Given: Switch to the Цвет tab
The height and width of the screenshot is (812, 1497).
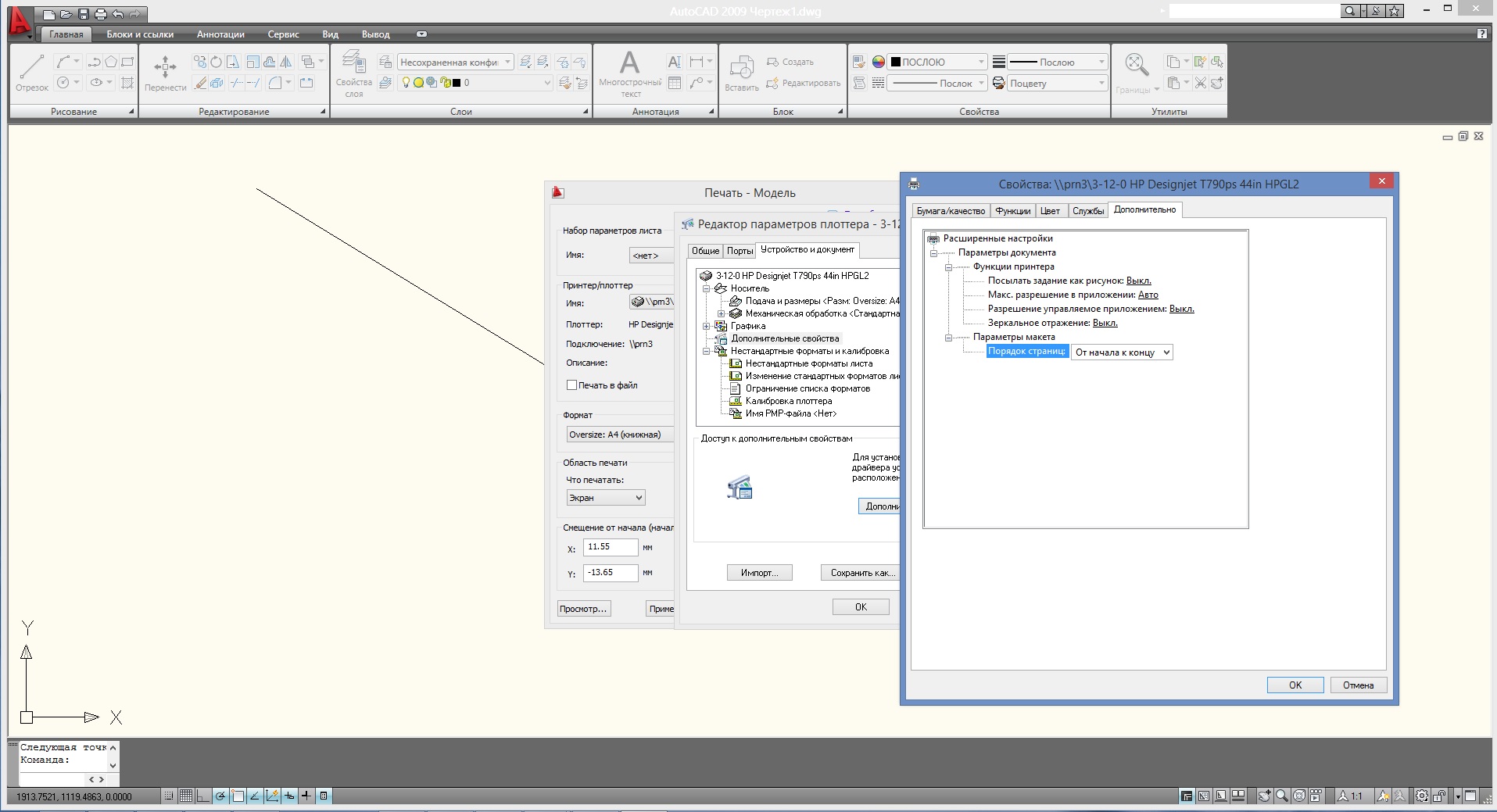Looking at the screenshot, I should [1051, 211].
